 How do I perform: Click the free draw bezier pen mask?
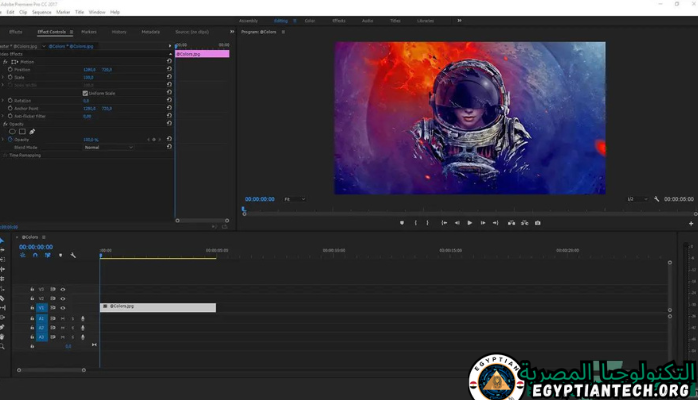click(x=32, y=132)
